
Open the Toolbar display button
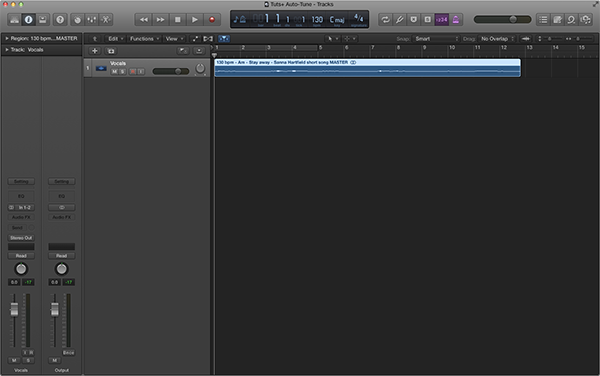42,20
